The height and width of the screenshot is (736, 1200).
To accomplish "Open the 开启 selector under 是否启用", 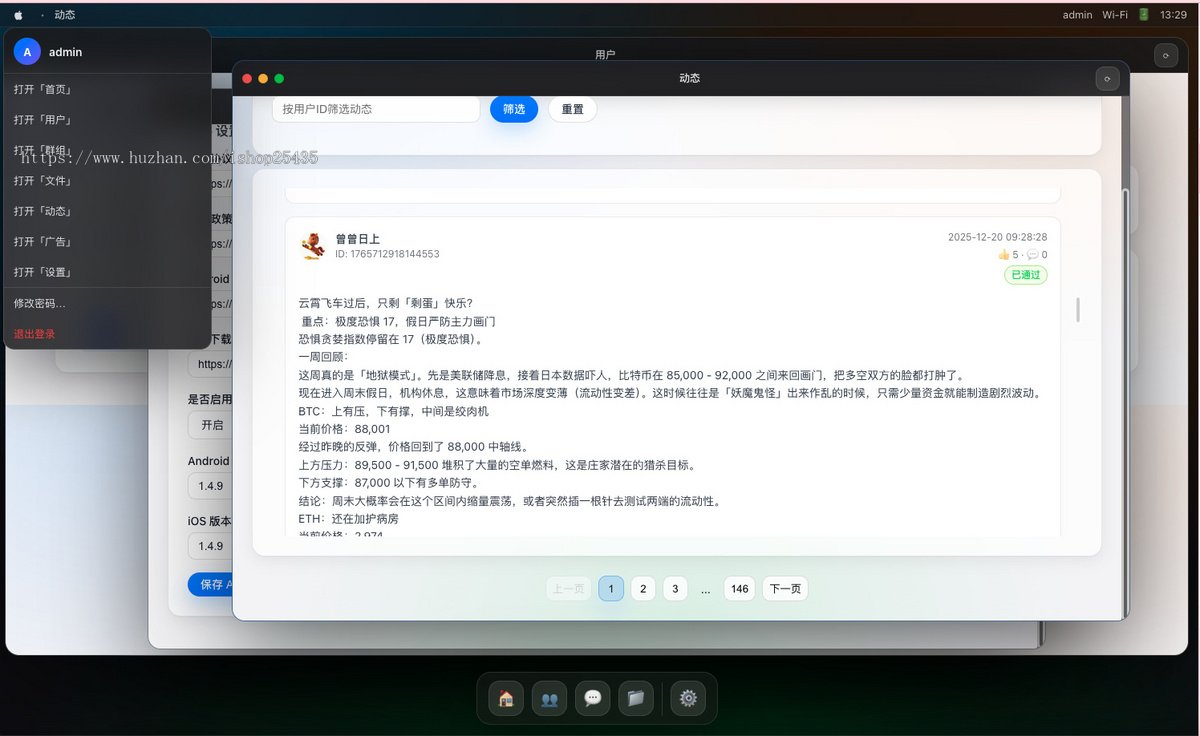I will [x=211, y=424].
